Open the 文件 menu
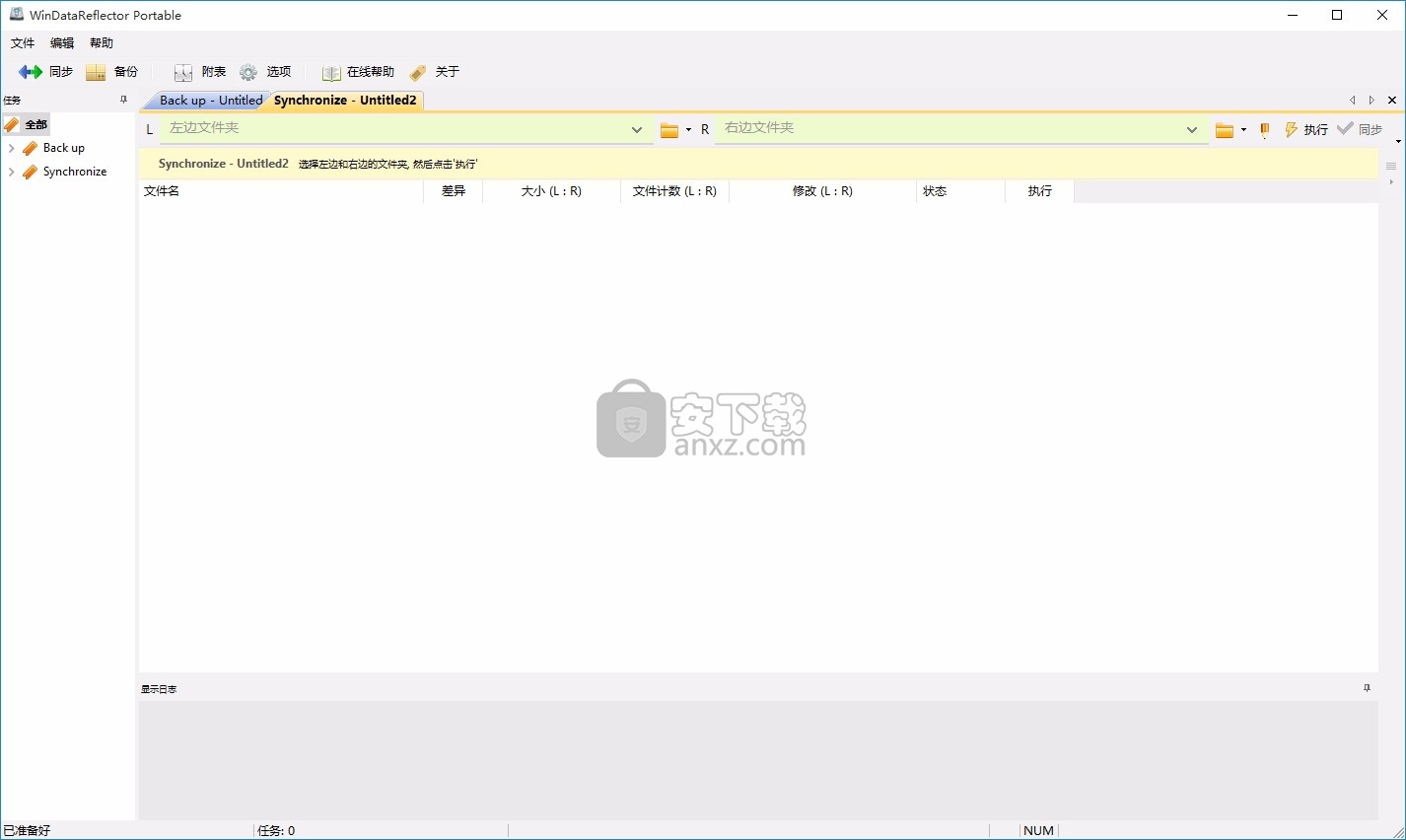1406x840 pixels. [x=23, y=43]
